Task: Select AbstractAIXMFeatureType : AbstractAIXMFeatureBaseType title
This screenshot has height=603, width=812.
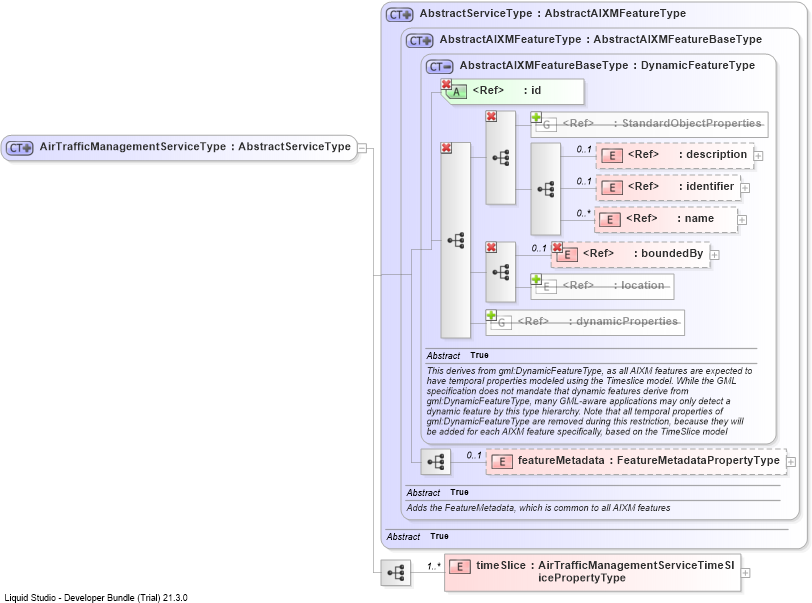Action: (601, 39)
